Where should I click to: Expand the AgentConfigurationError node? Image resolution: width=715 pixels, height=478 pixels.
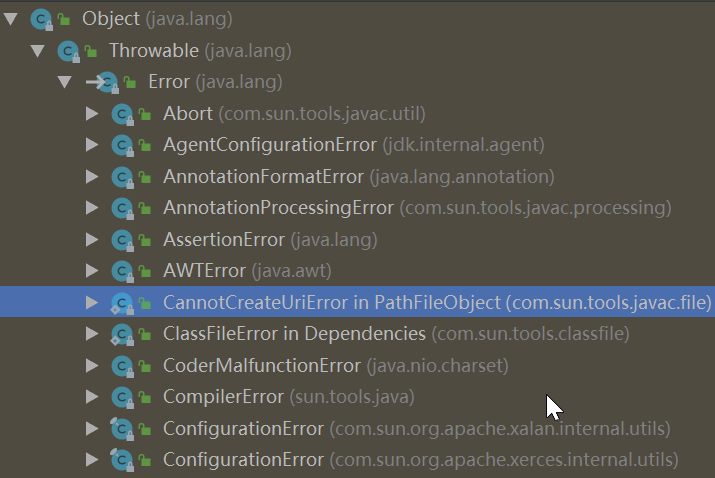(92, 145)
